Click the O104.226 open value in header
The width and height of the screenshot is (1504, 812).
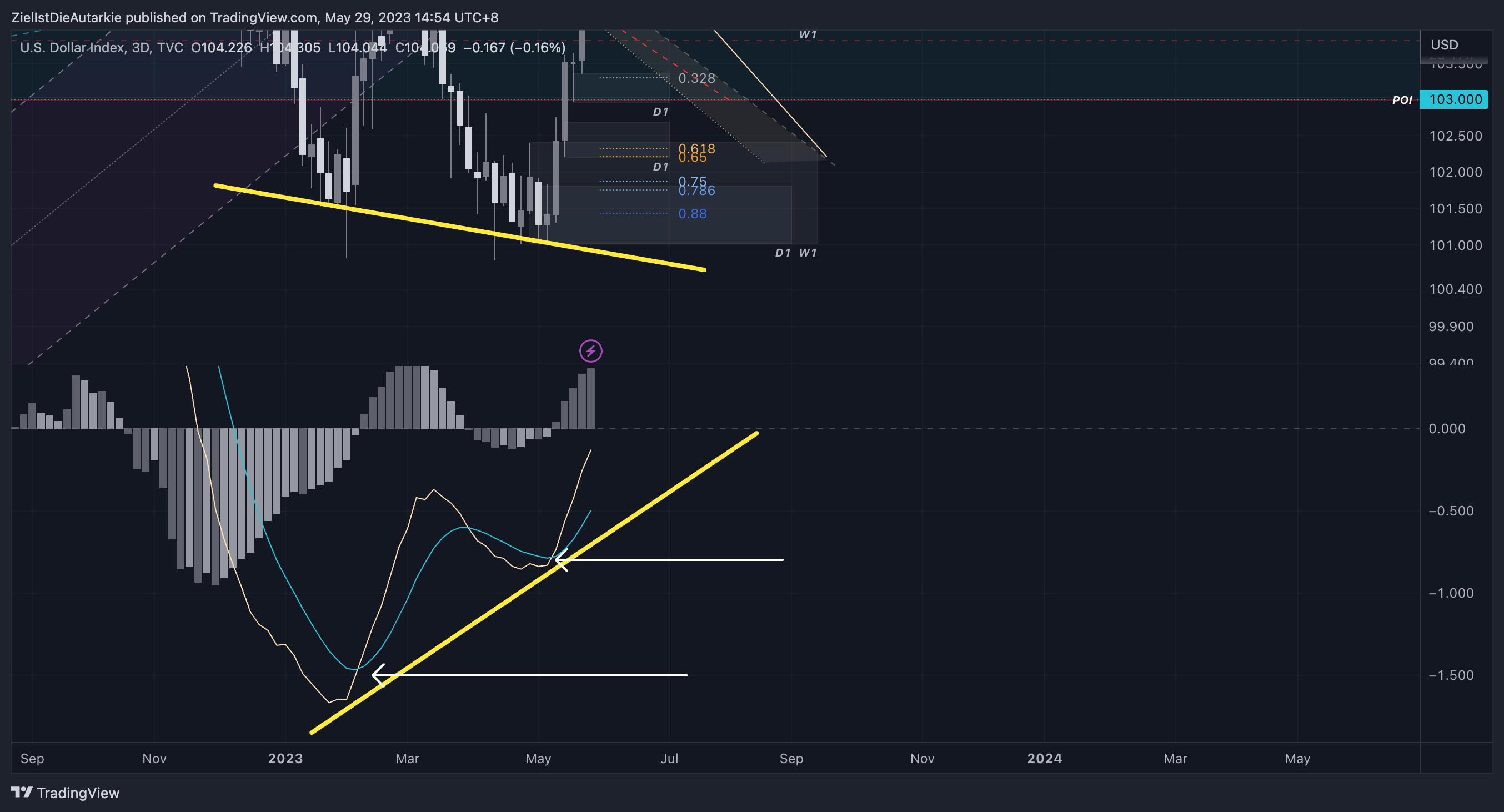click(x=221, y=47)
